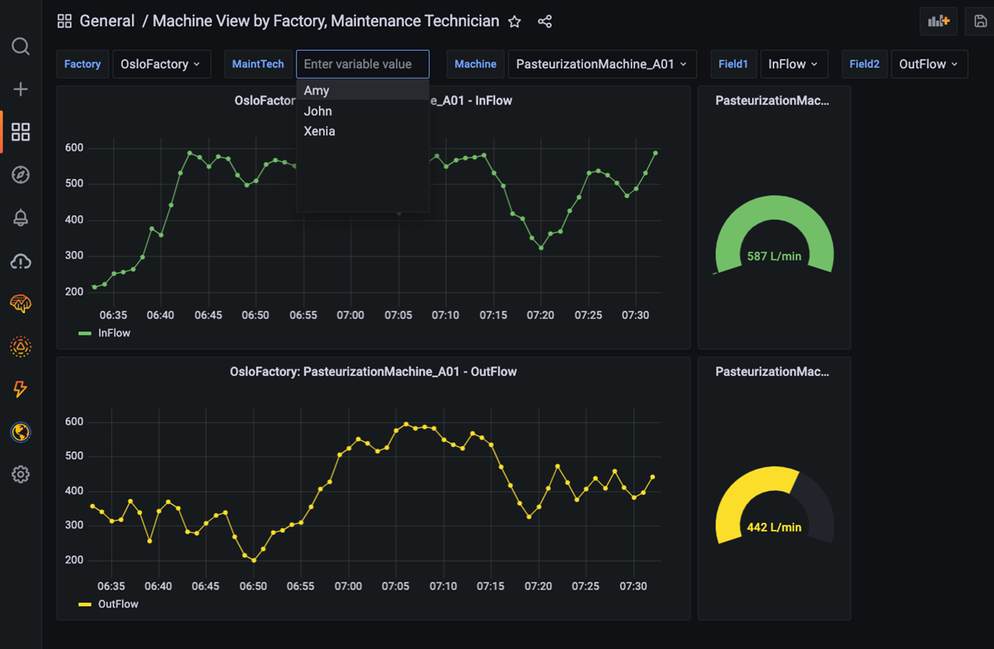The image size is (994, 649).
Task: Click the 442 L/min gauge value
Action: click(x=774, y=527)
